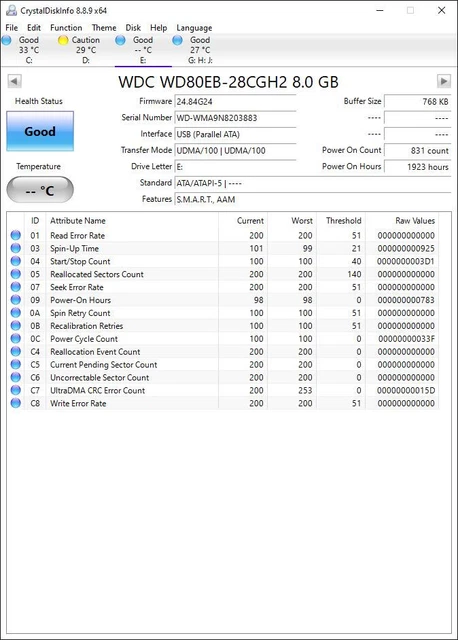458x640 pixels.
Task: Click the Worst column header
Action: click(x=292, y=221)
